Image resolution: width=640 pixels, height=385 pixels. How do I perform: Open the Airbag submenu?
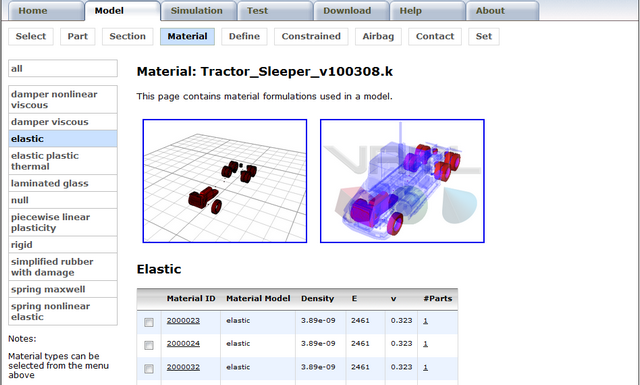pyautogui.click(x=378, y=36)
